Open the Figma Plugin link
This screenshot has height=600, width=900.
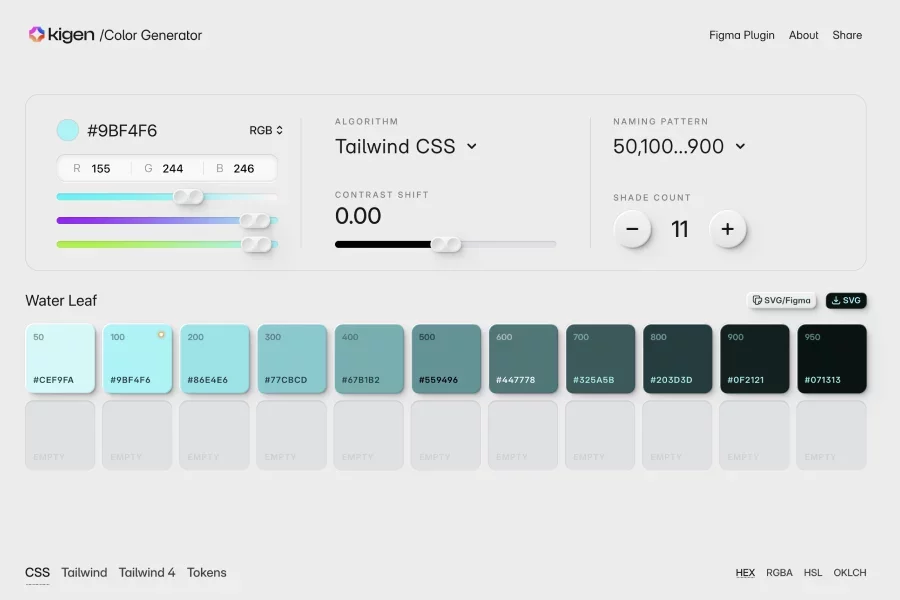(x=742, y=35)
